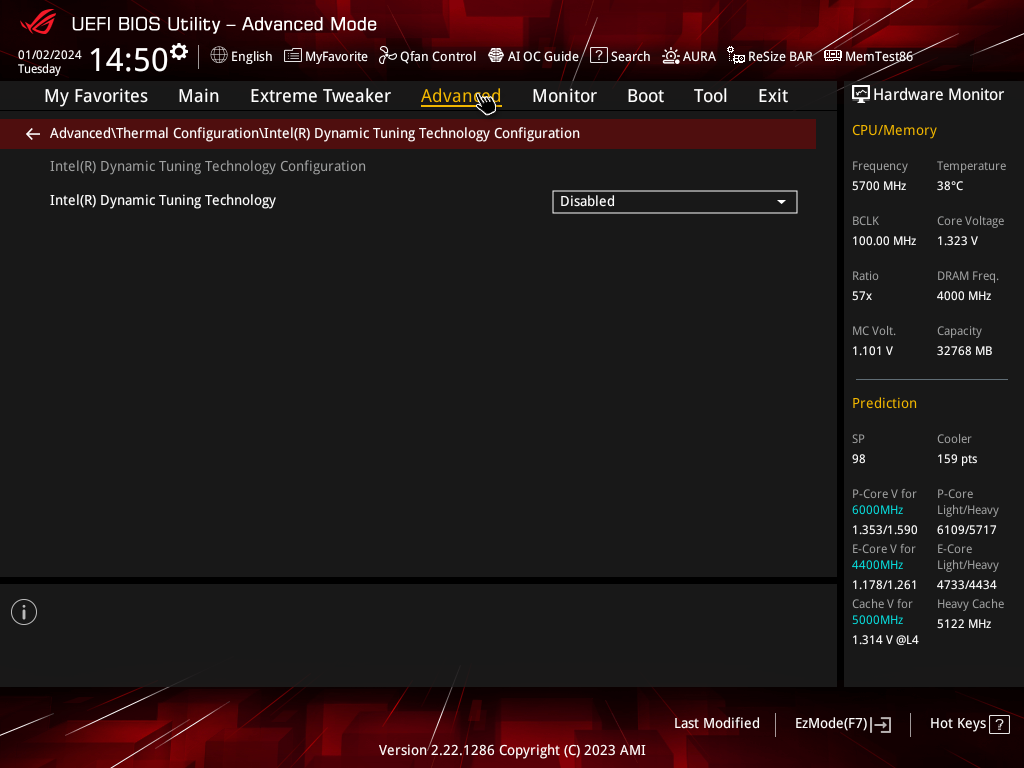Click the Hardware Monitor display icon

tap(861, 95)
